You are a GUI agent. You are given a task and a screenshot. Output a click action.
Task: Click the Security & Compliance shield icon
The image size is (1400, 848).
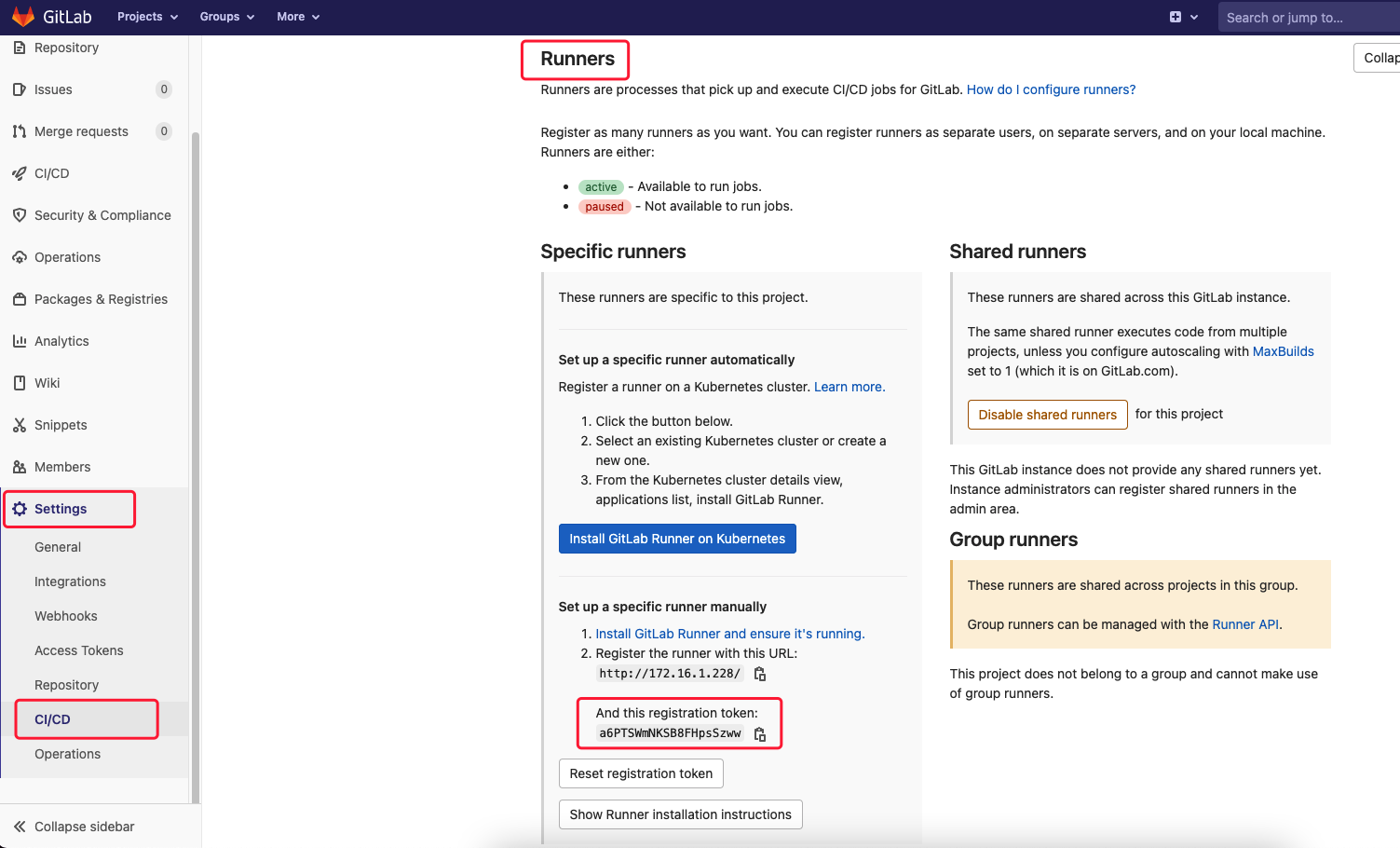point(20,215)
